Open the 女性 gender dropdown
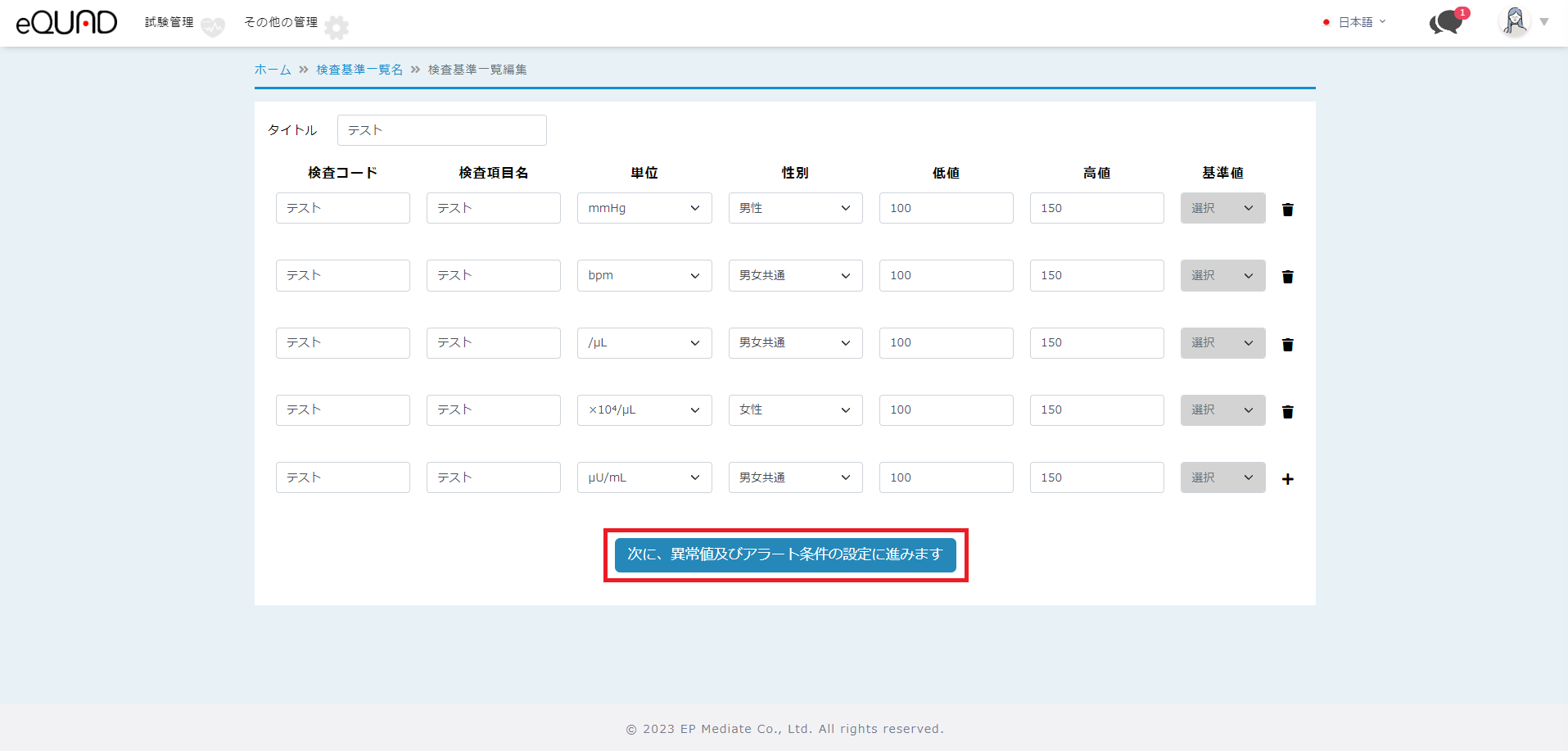 [x=794, y=409]
